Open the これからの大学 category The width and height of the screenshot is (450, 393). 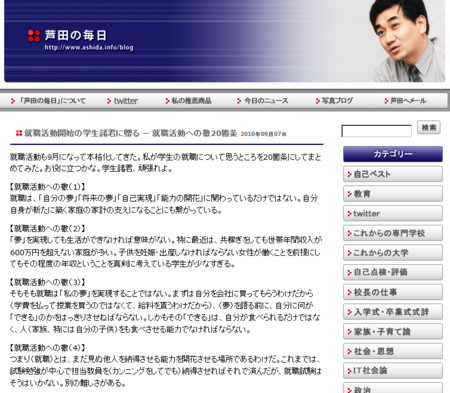(x=393, y=253)
